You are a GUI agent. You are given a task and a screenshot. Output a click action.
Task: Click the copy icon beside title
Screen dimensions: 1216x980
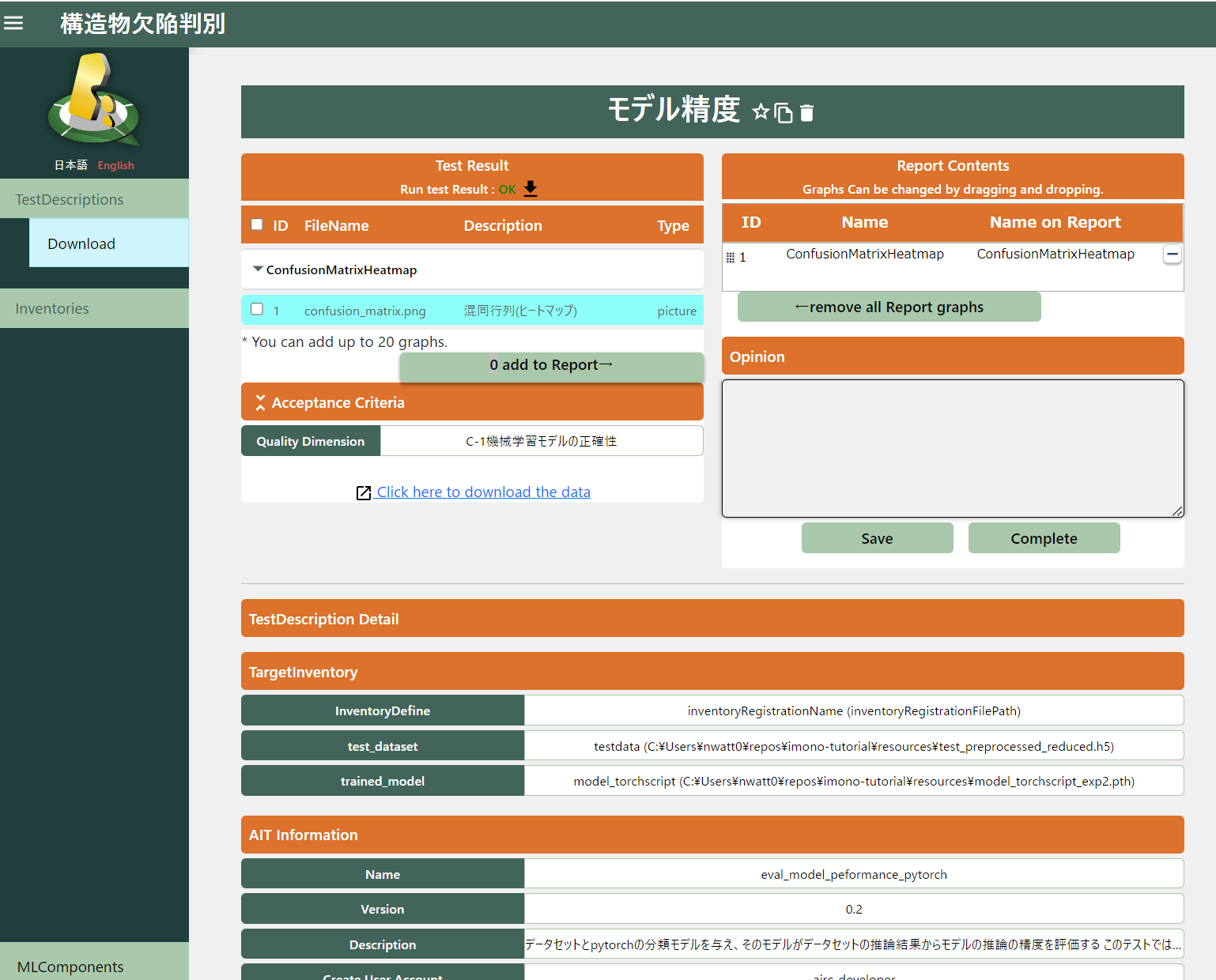784,113
